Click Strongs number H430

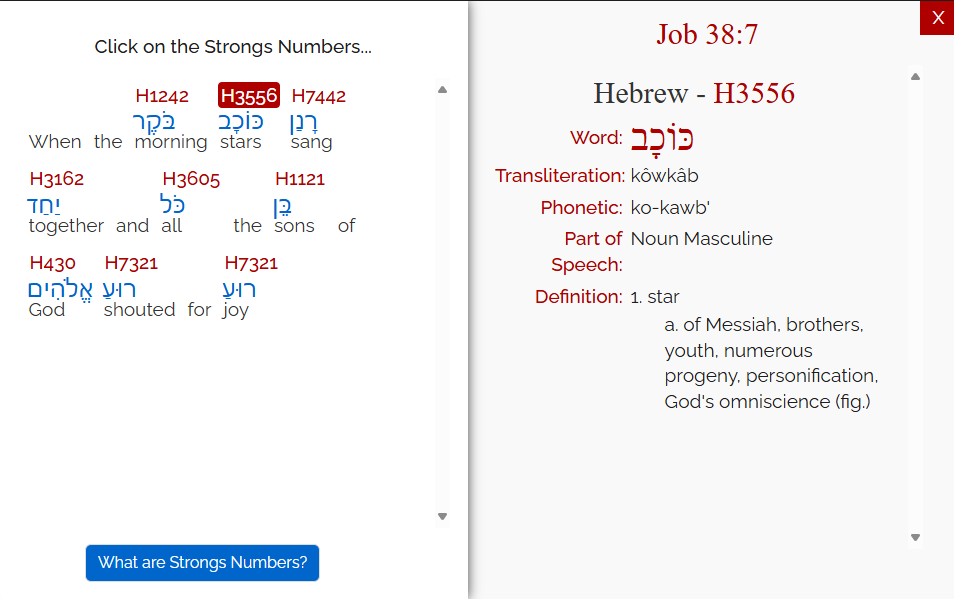tap(52, 263)
